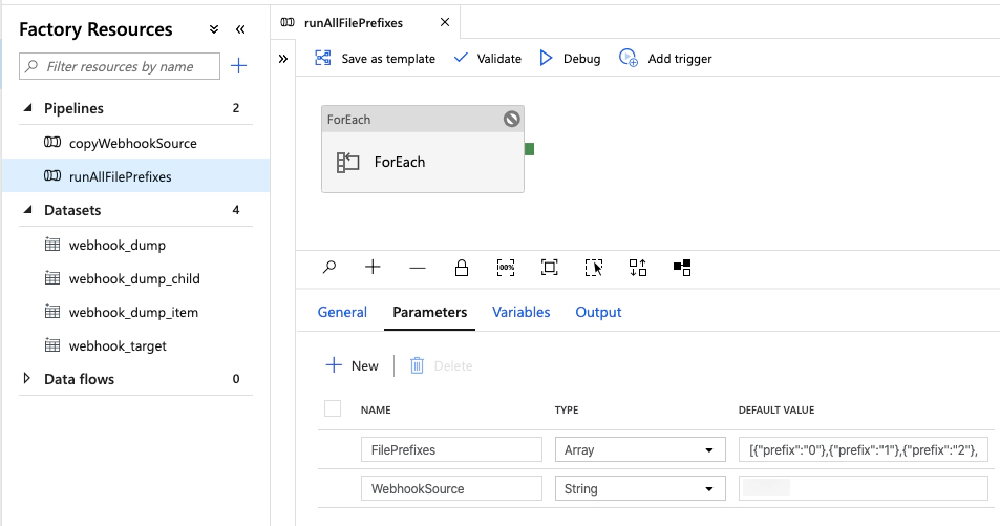Viewport: 1000px width, 526px height.
Task: Switch to the Output tab
Action: [598, 312]
